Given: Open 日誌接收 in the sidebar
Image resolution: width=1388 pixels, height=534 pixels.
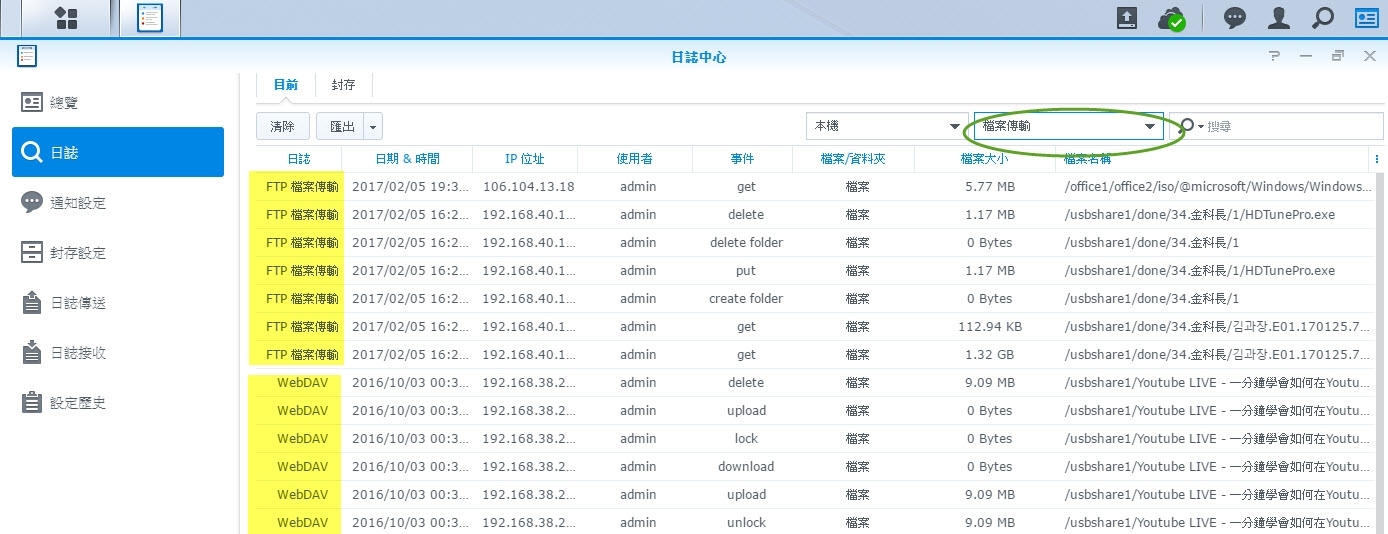Looking at the screenshot, I should click(x=118, y=352).
